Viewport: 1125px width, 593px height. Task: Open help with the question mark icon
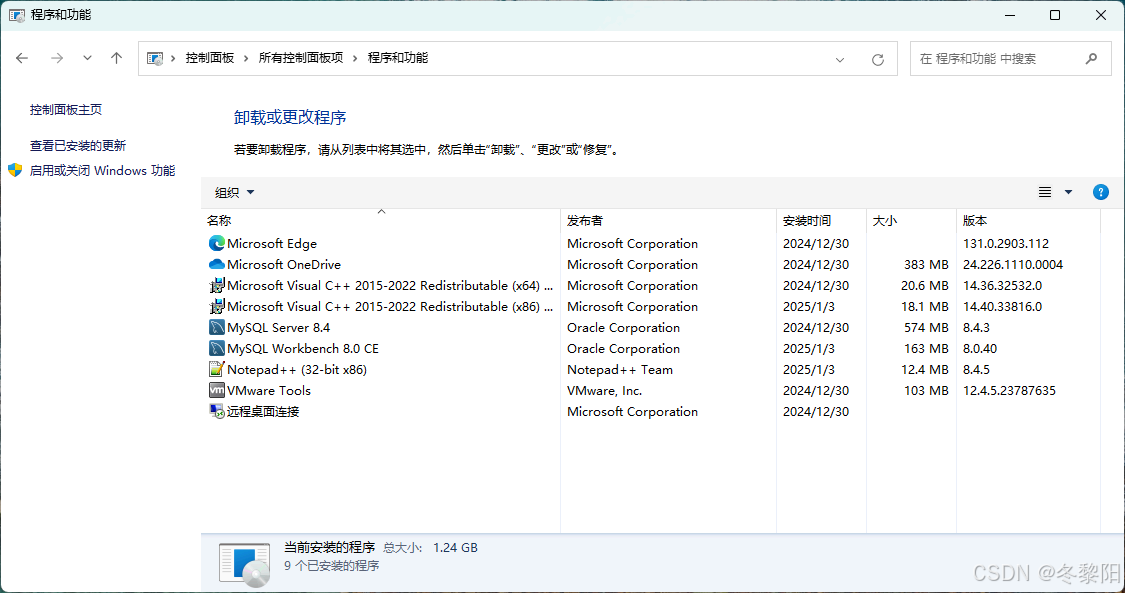[1101, 192]
